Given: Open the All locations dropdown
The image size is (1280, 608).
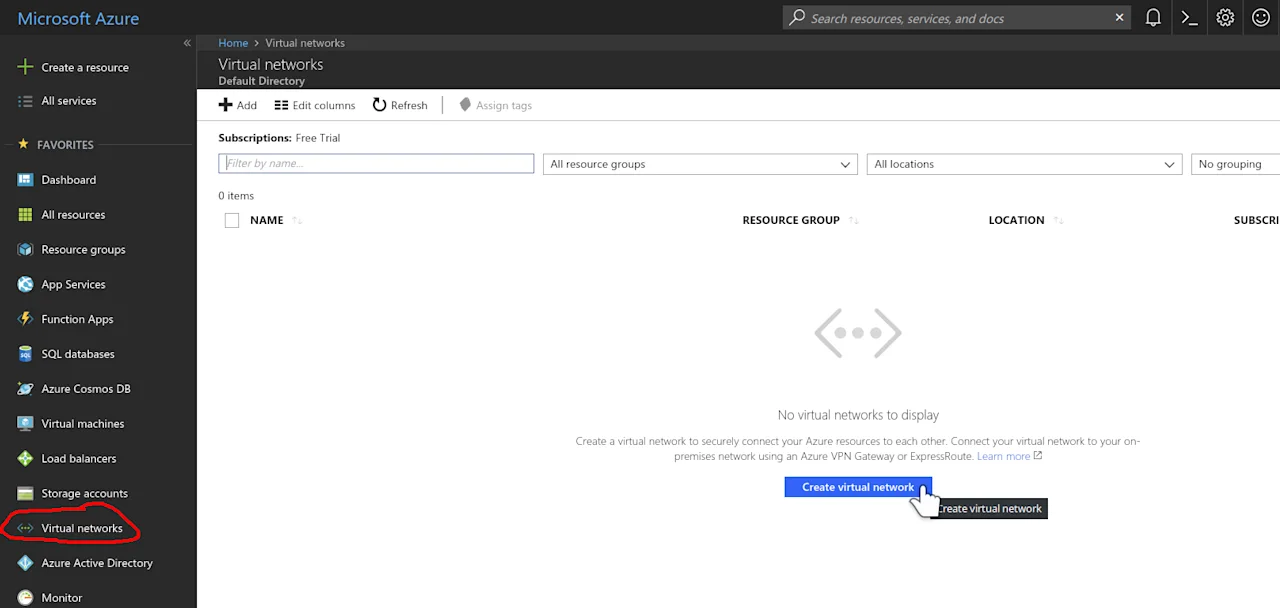Looking at the screenshot, I should (1024, 164).
